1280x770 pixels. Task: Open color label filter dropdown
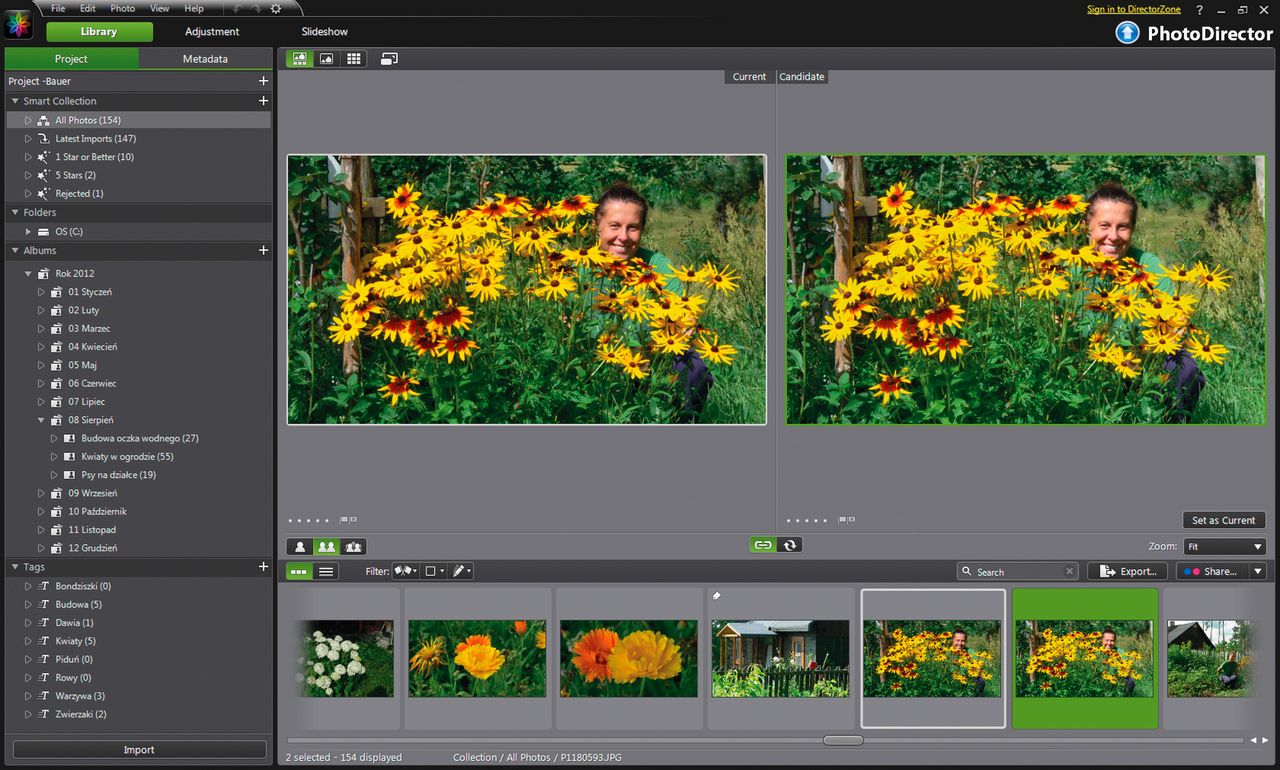pos(434,571)
